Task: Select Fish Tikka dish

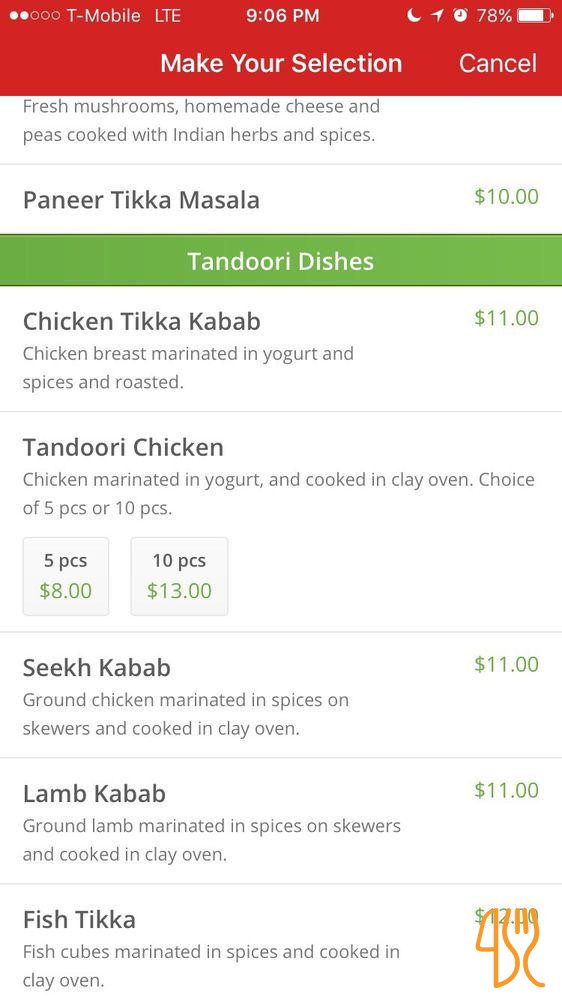Action: [x=281, y=943]
